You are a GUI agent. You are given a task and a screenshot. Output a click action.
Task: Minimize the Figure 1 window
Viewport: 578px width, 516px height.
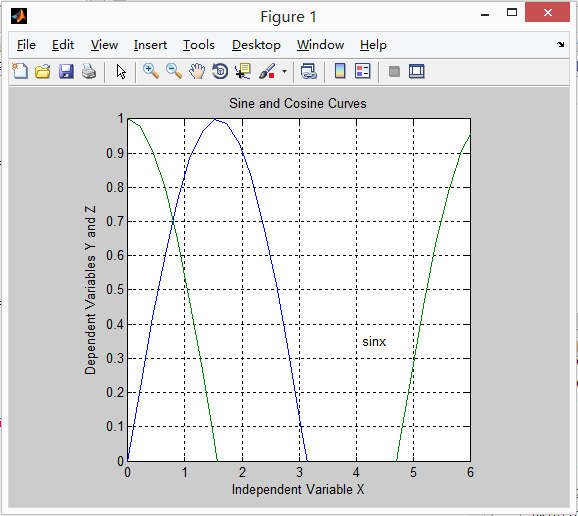[485, 14]
